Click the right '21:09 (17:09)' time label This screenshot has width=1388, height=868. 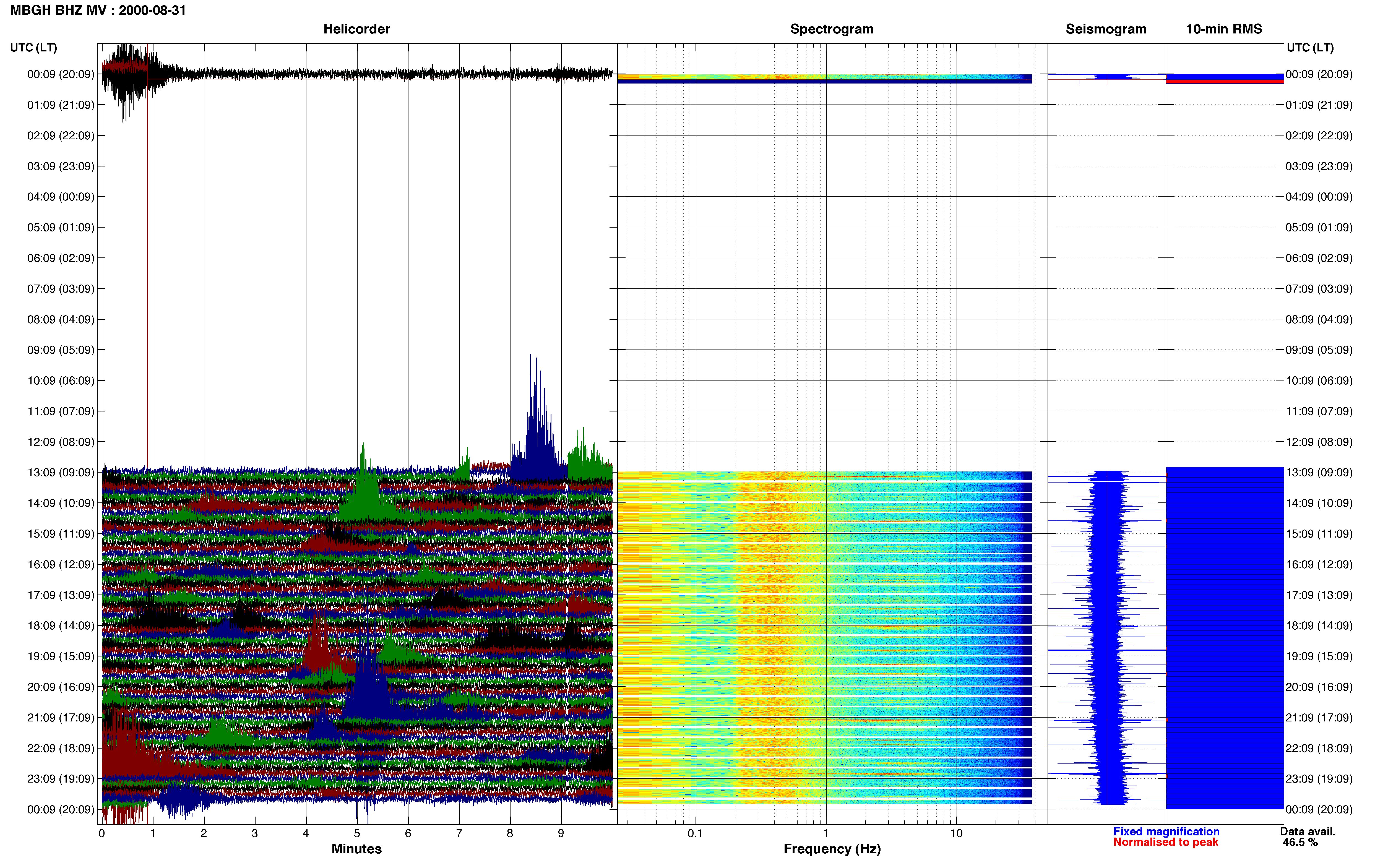click(1319, 718)
